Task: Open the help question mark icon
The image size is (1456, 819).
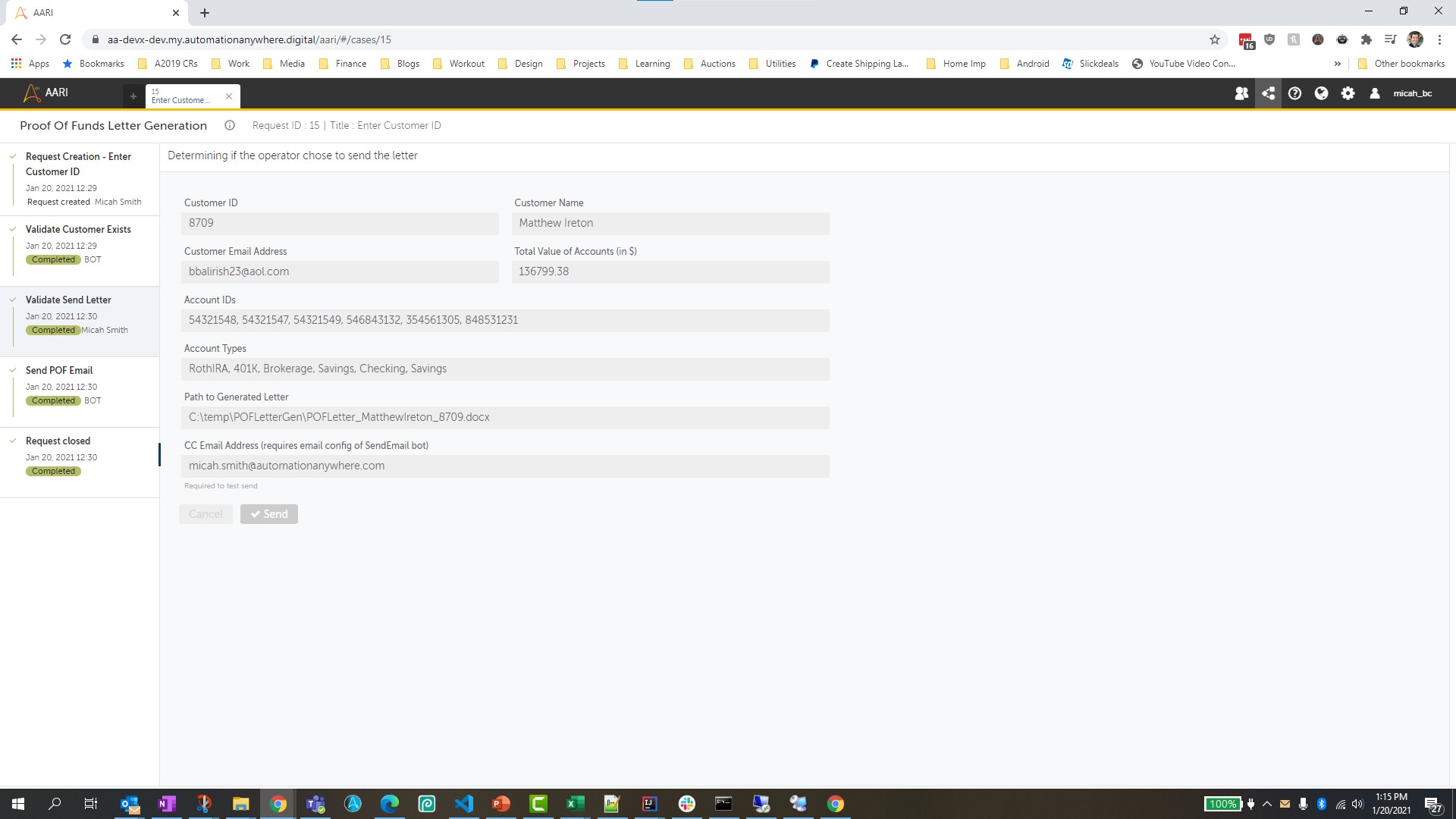Action: point(1294,93)
